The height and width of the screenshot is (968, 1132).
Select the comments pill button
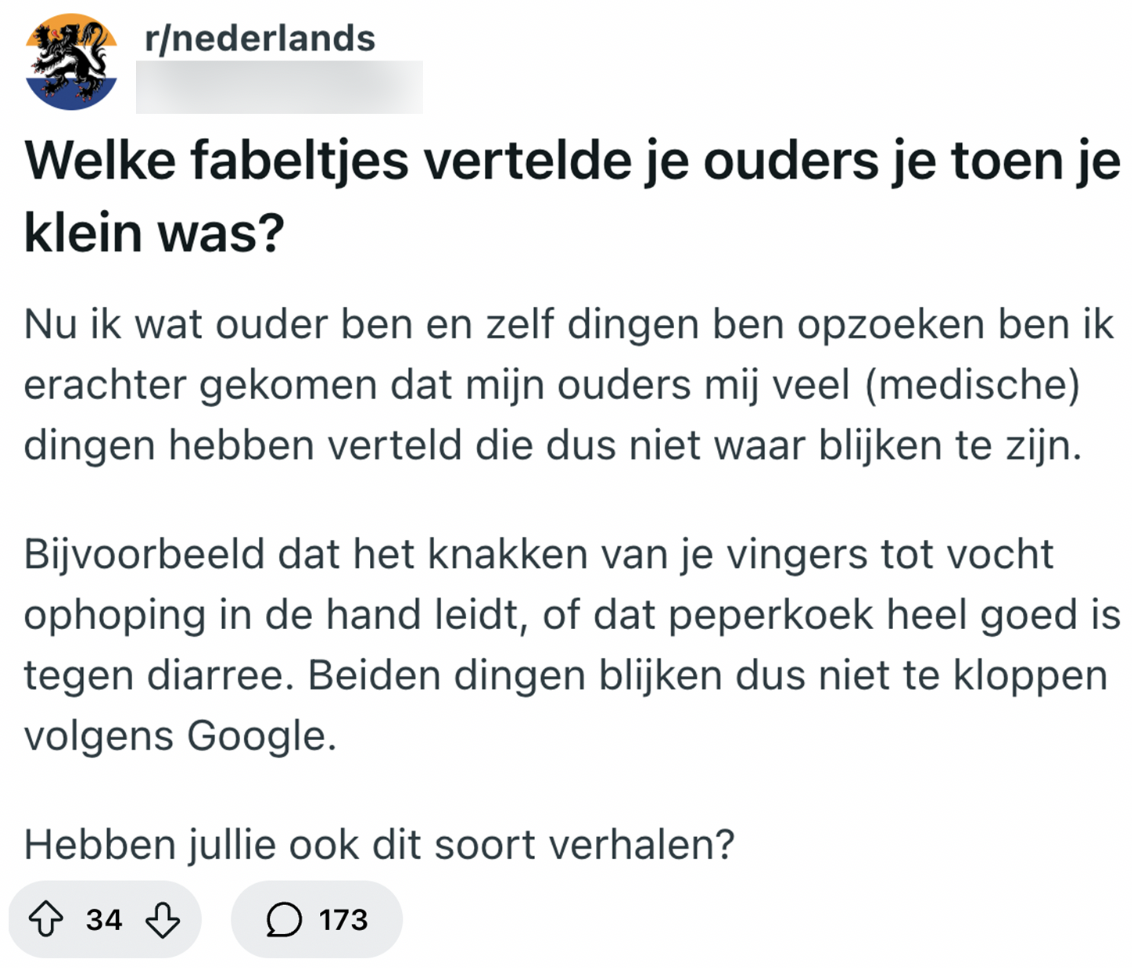click(316, 918)
